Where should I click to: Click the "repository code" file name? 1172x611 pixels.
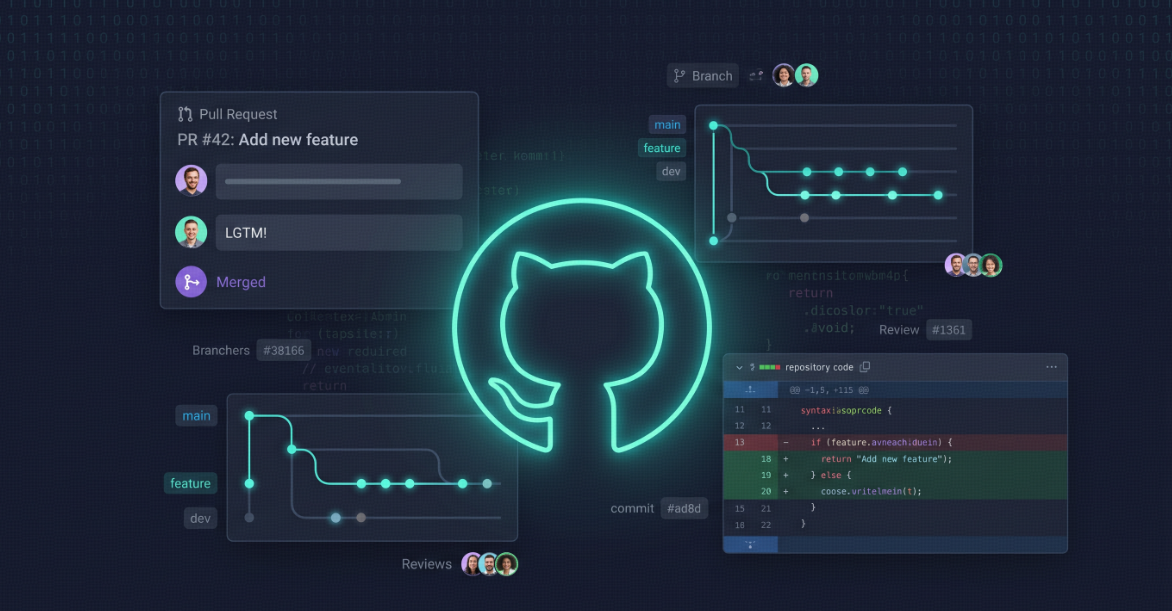[818, 367]
